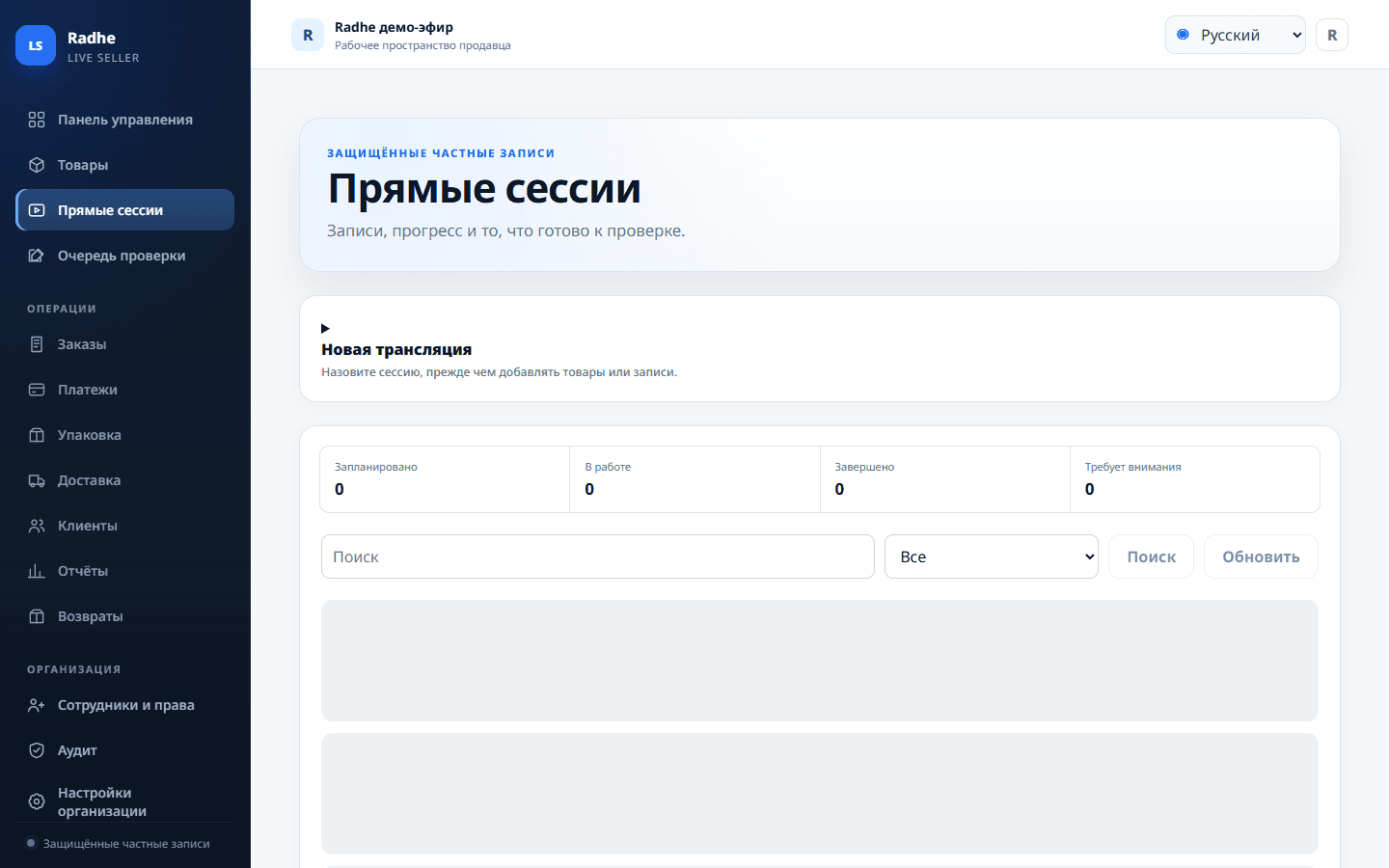Click the Платежи card icon
This screenshot has height=868, width=1389.
[x=37, y=390]
